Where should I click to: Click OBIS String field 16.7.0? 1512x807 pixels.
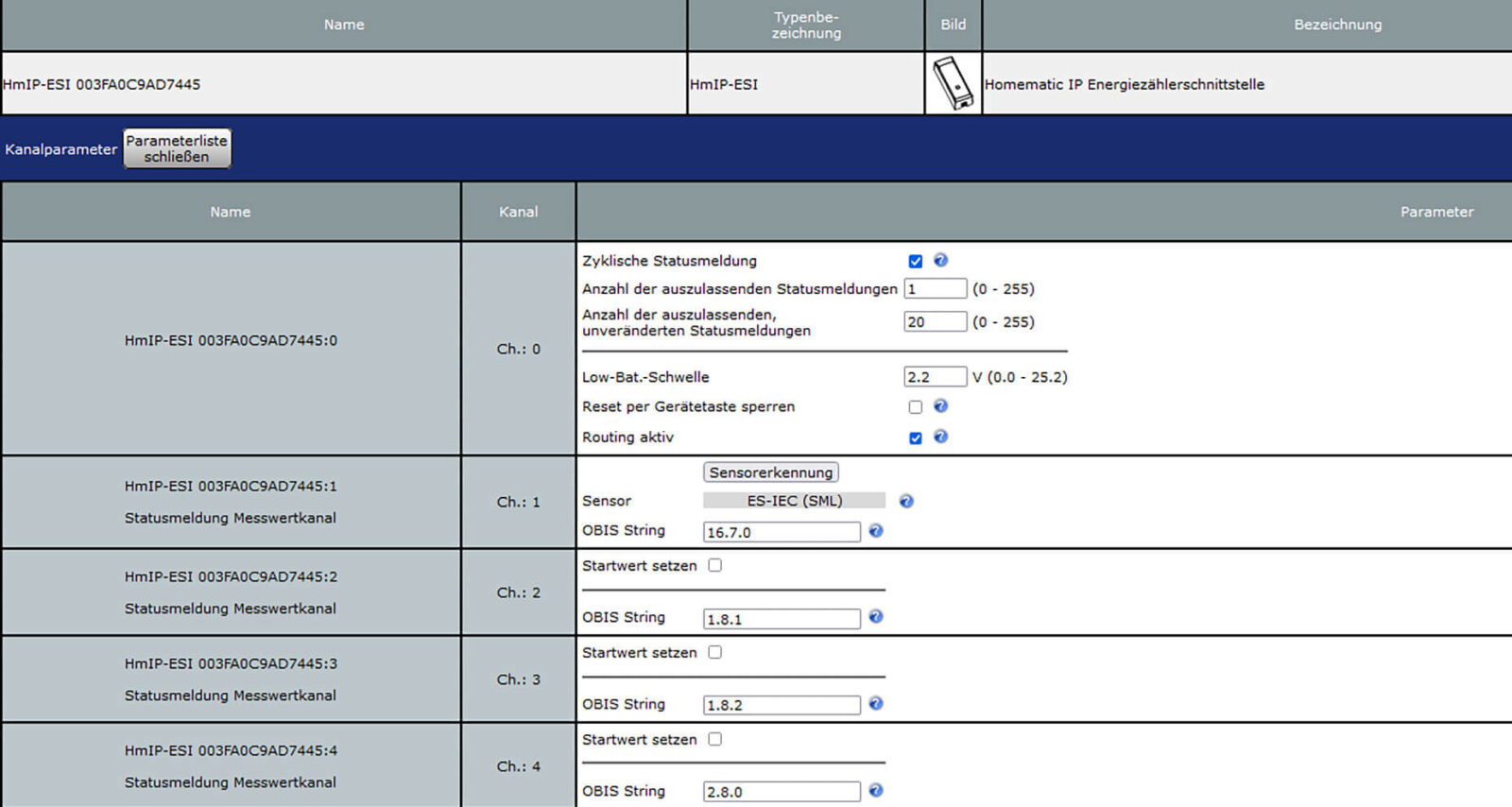point(782,532)
